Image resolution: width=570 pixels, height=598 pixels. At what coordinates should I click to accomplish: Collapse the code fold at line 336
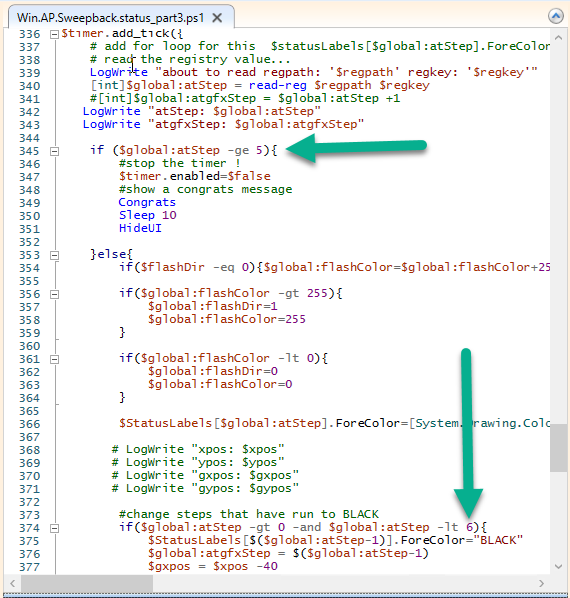tap(55, 35)
